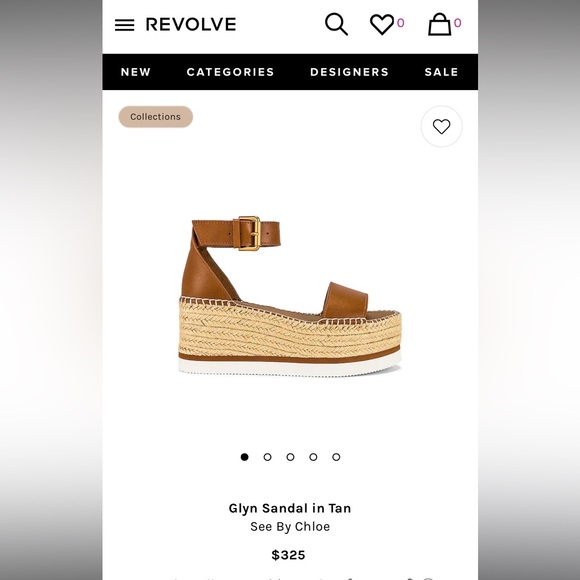
Task: Select the fifth image carousel dot
Action: tap(336, 457)
